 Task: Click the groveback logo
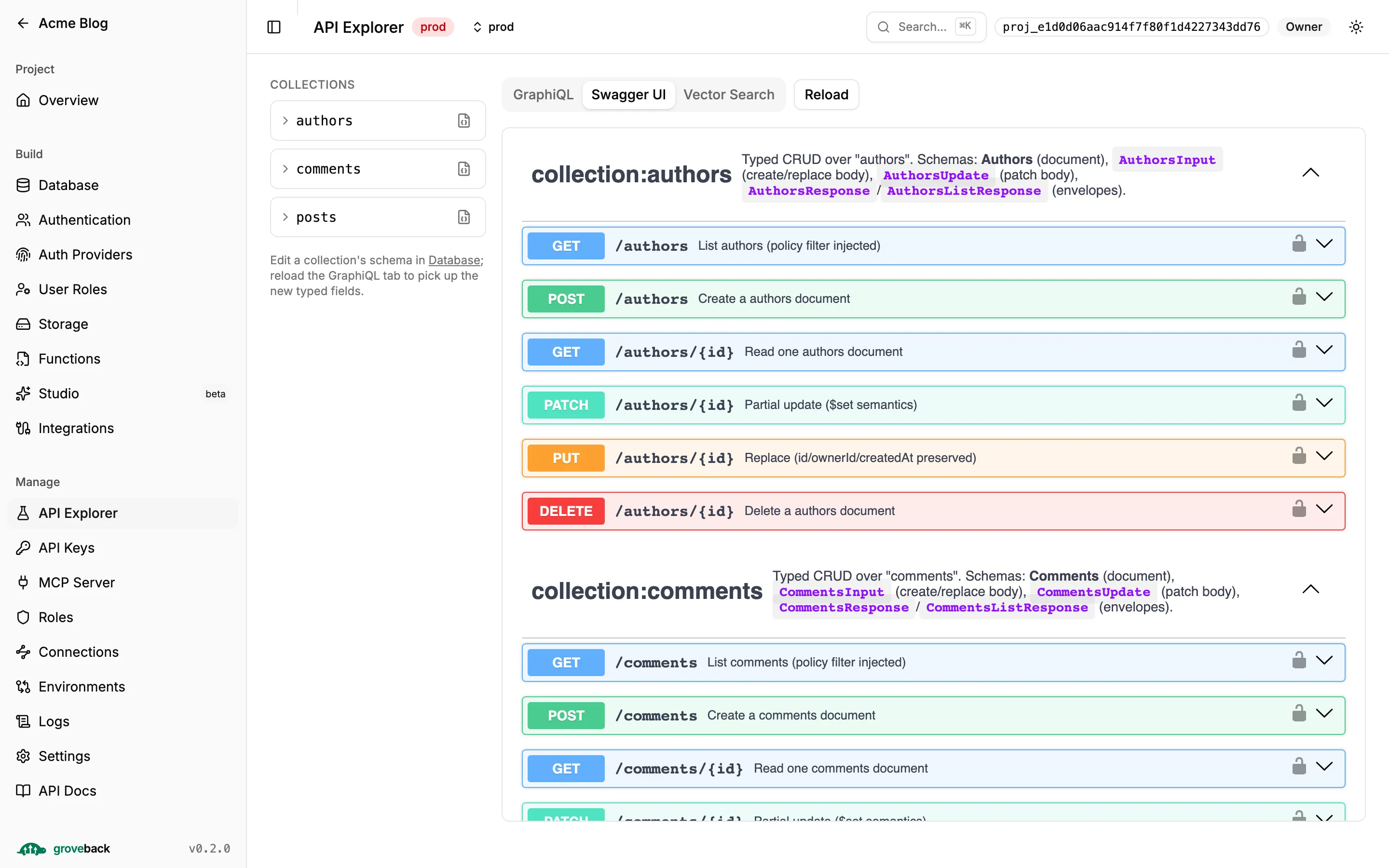click(63, 849)
